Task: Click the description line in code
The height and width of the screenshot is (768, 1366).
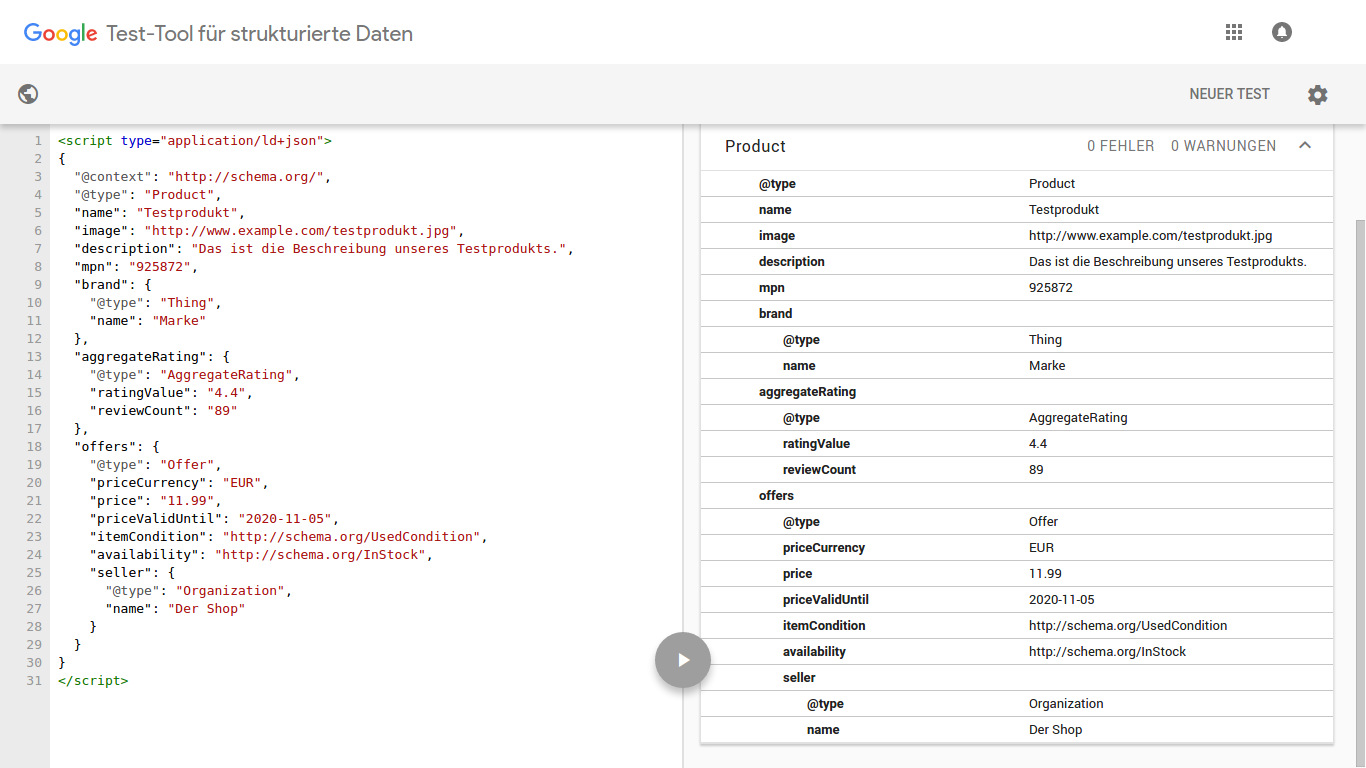Action: (x=324, y=249)
